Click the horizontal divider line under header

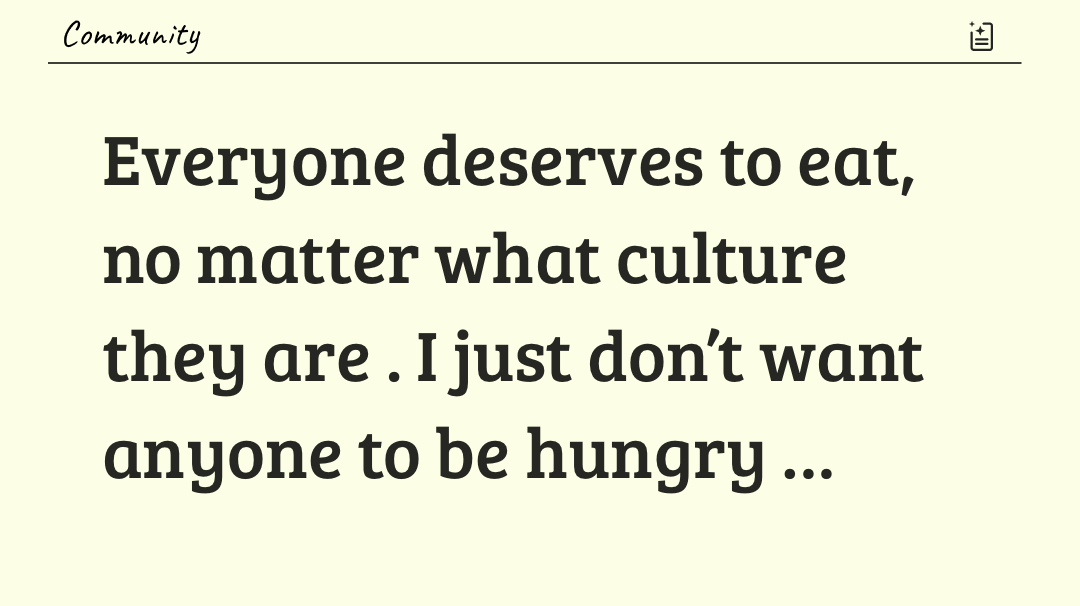(x=534, y=63)
